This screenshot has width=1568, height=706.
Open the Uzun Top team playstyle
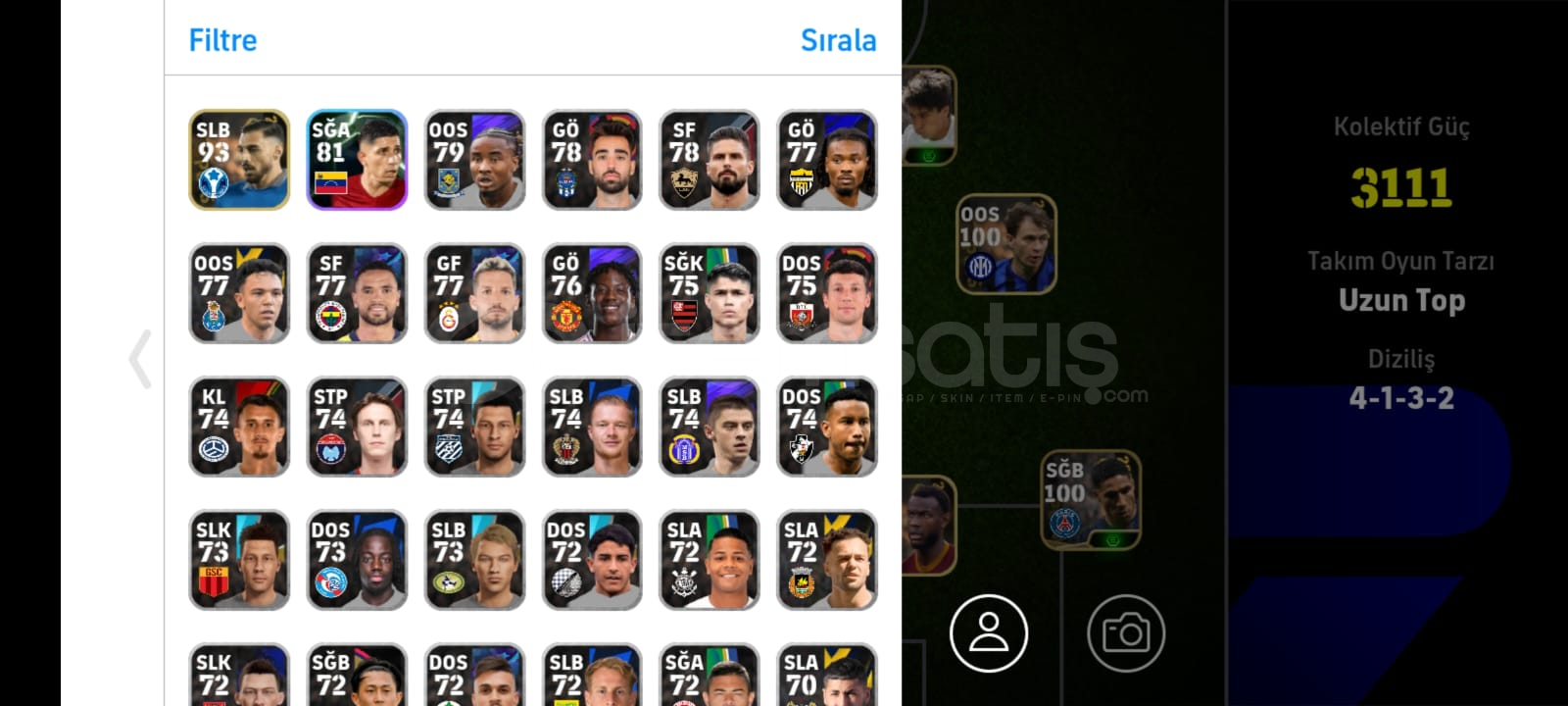pos(1401,300)
